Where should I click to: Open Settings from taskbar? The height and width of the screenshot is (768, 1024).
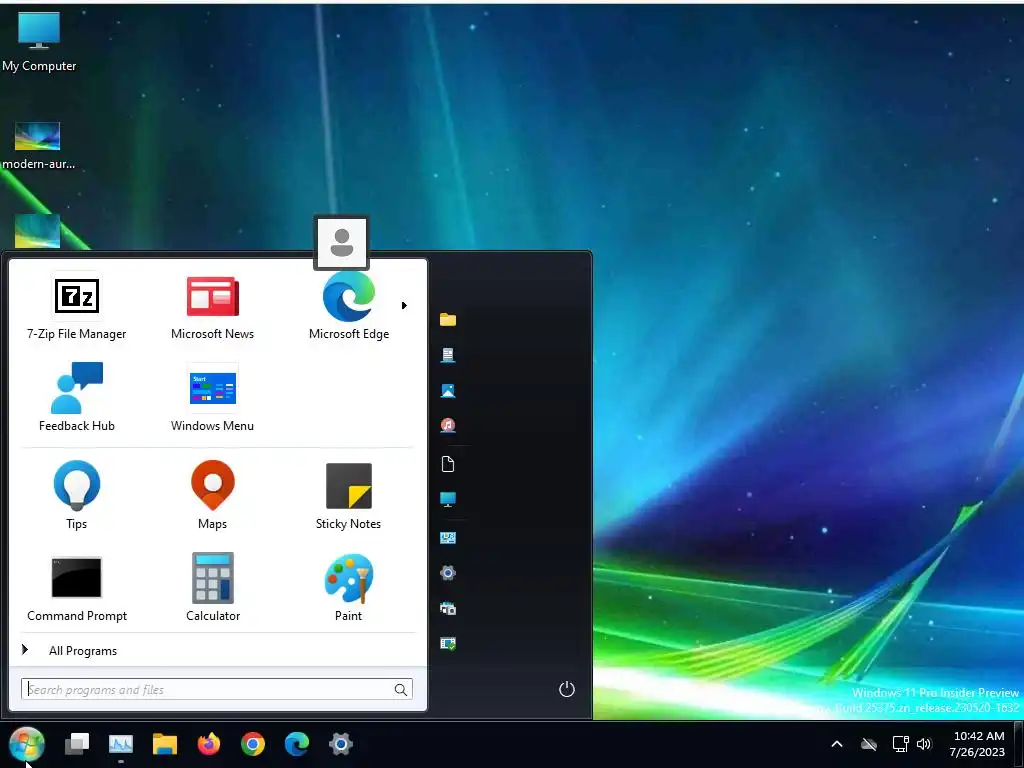(x=341, y=744)
